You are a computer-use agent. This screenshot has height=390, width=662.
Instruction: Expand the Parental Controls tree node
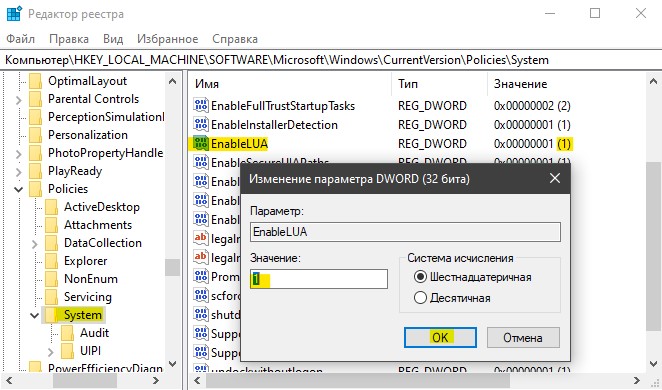click(19, 100)
